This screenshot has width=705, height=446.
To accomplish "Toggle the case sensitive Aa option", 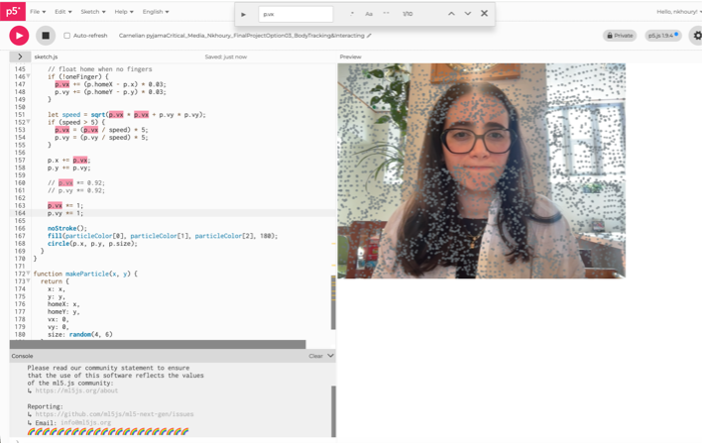I will pyautogui.click(x=369, y=14).
